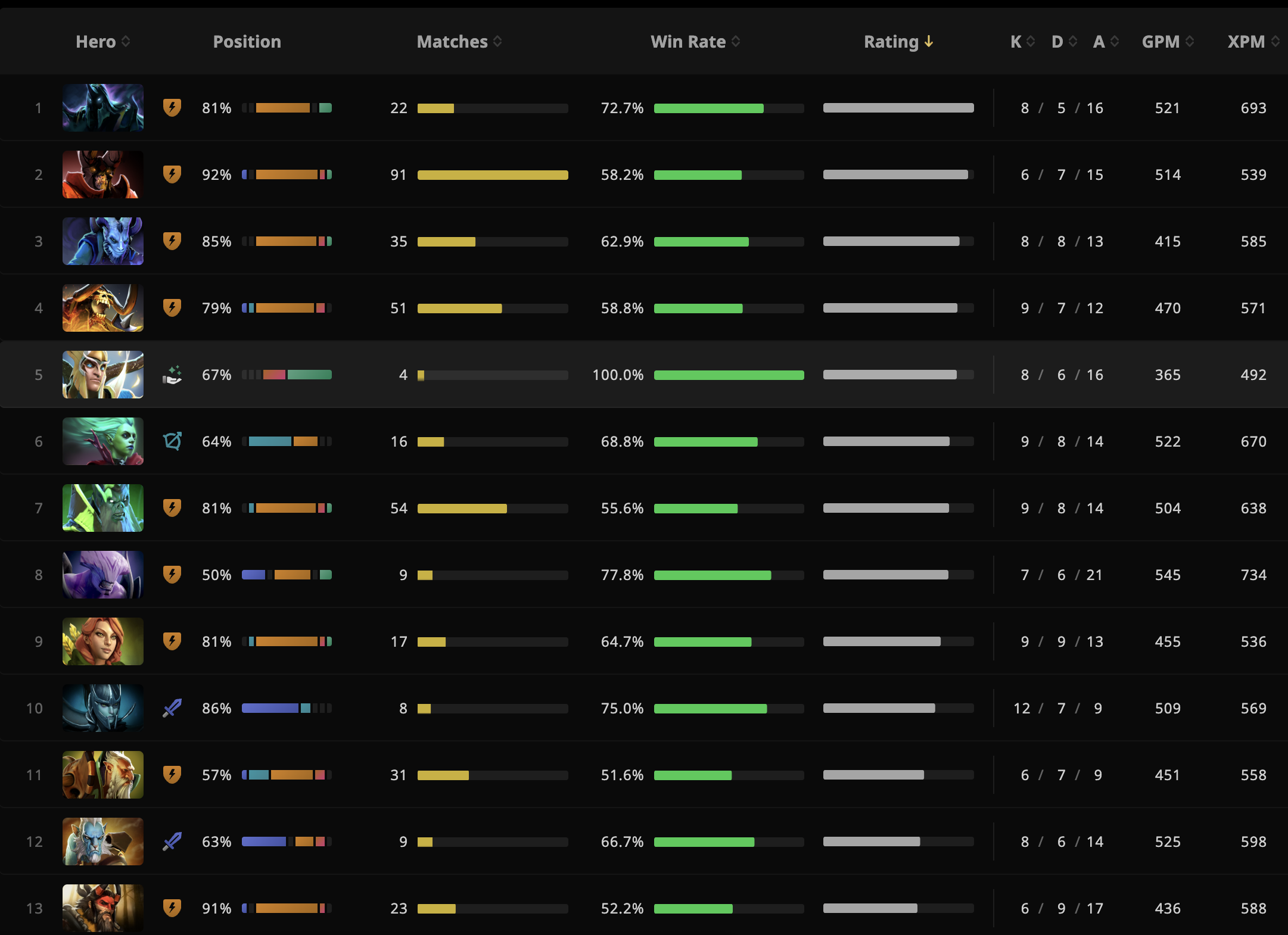This screenshot has width=1288, height=935.
Task: Click position percentage 64%
Action: [216, 442]
